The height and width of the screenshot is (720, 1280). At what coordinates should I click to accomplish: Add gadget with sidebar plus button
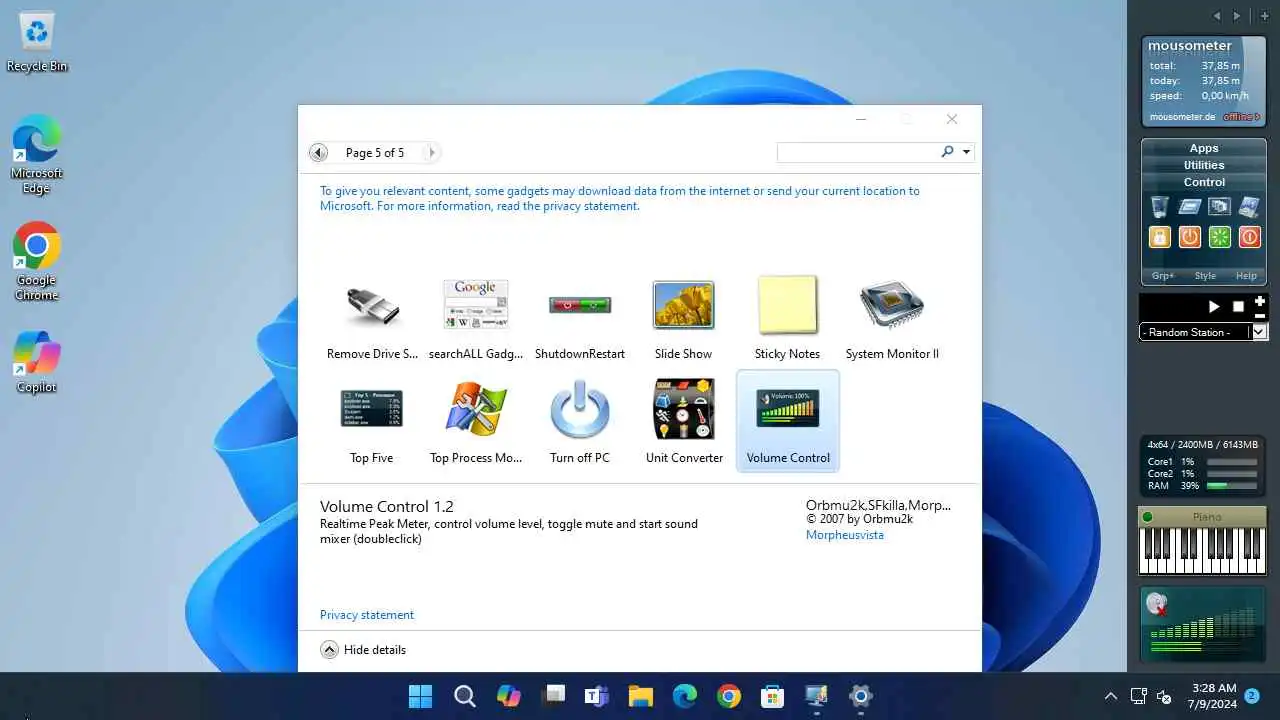[1265, 16]
